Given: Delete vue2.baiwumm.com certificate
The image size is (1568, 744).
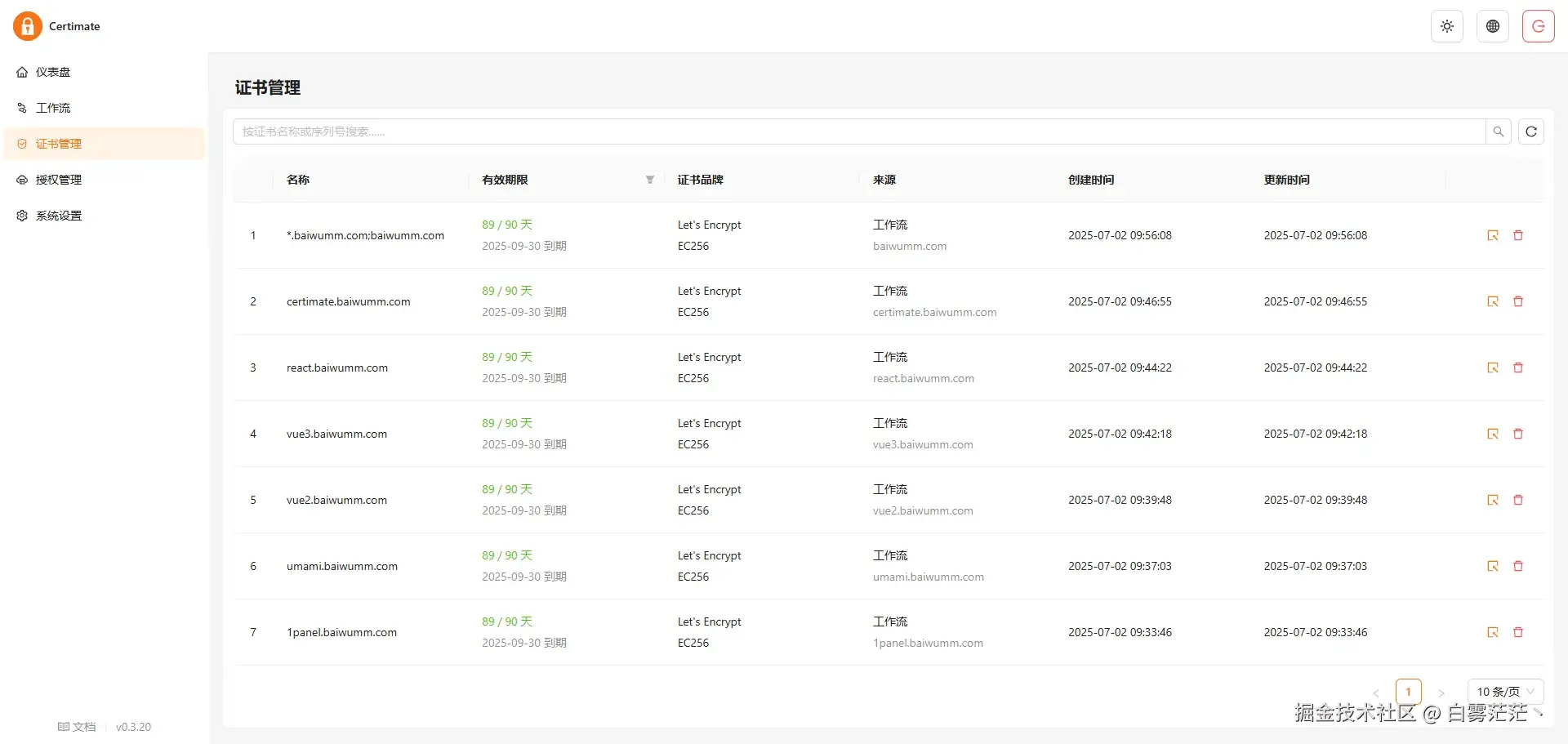Looking at the screenshot, I should tap(1518, 500).
